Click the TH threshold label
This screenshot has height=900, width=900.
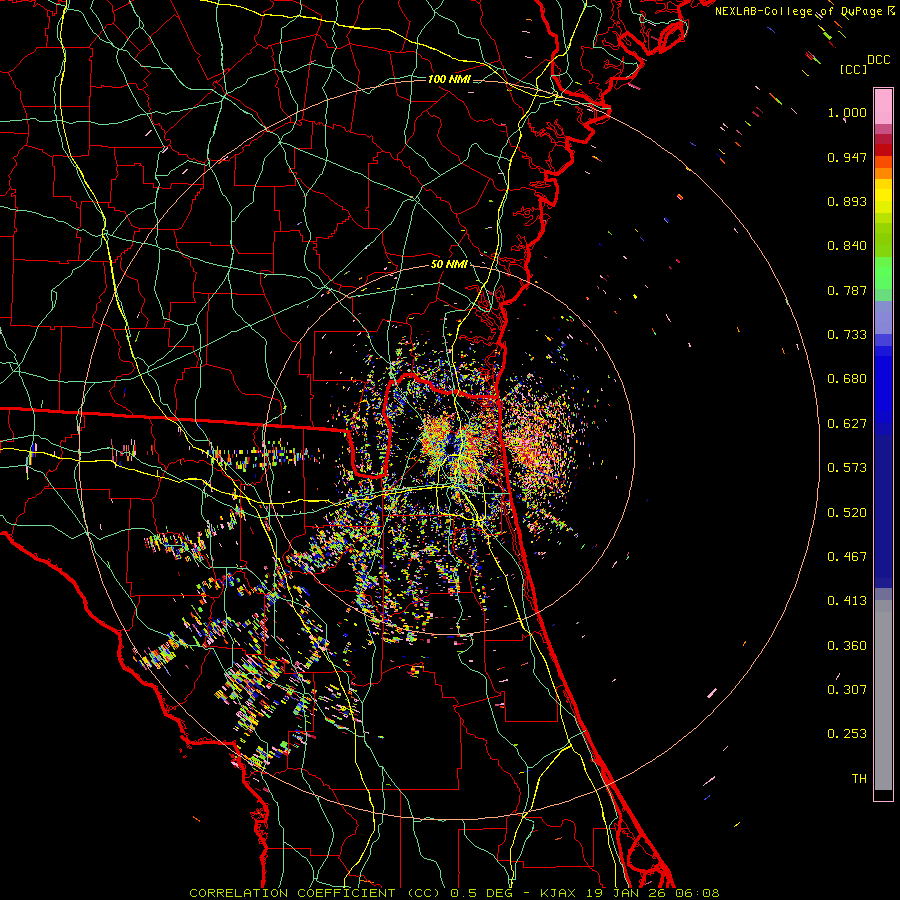[x=859, y=779]
